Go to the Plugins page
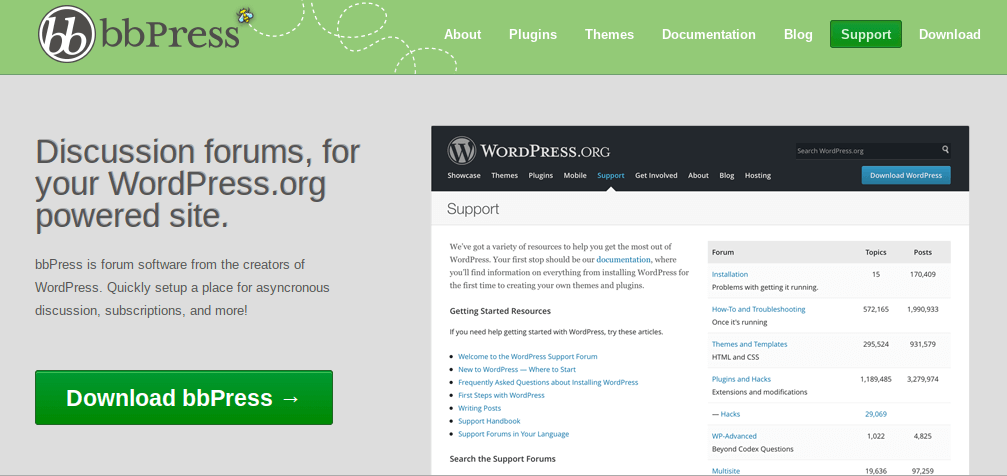The width and height of the screenshot is (1007, 476). (x=533, y=35)
